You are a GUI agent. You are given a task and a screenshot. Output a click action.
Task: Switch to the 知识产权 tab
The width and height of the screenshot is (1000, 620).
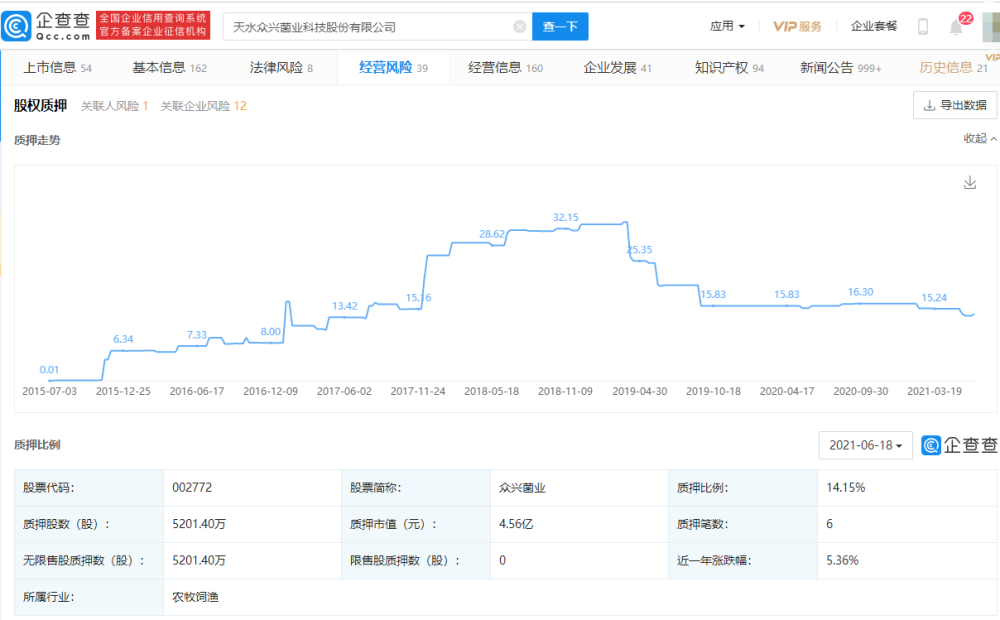[x=729, y=68]
